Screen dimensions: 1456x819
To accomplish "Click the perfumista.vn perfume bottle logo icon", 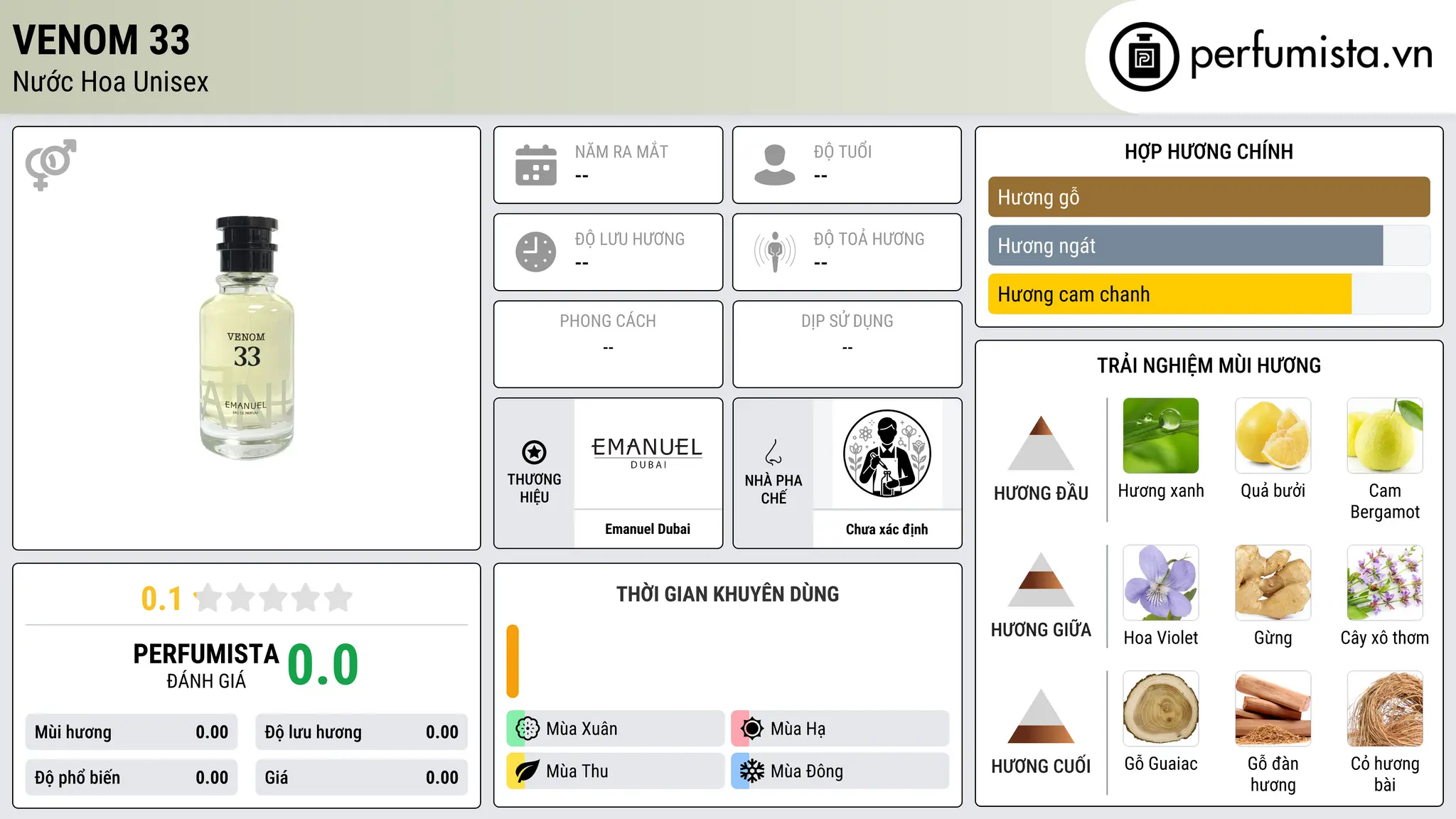I will (x=1144, y=57).
